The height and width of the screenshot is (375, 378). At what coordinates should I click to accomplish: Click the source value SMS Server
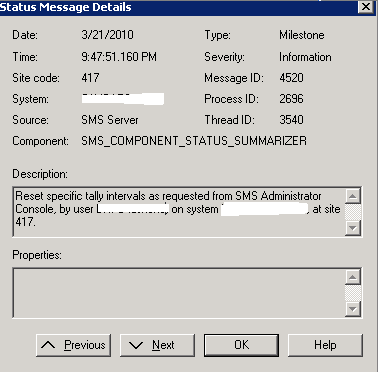[x=110, y=120]
